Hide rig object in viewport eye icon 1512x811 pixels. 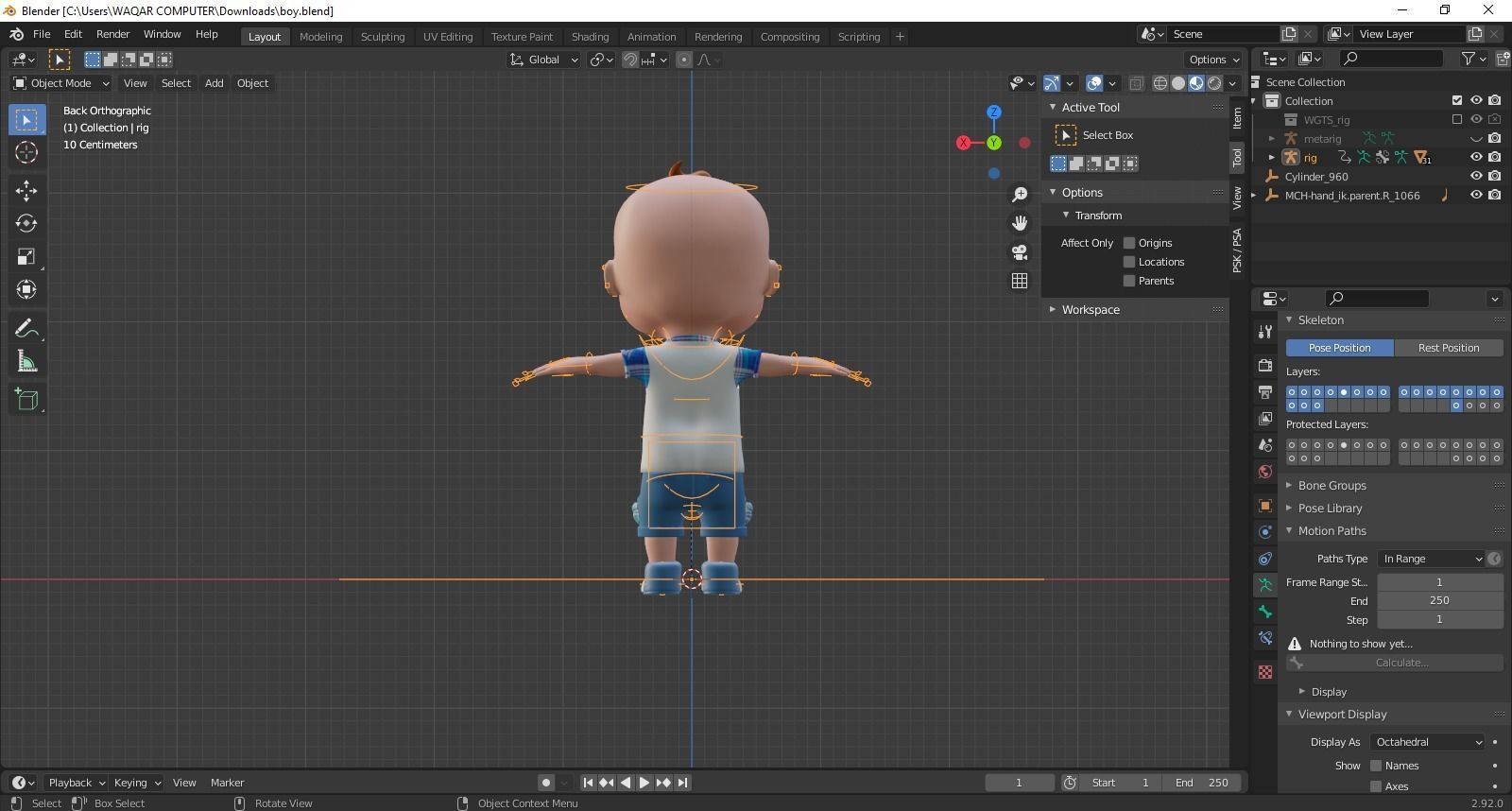(1476, 158)
